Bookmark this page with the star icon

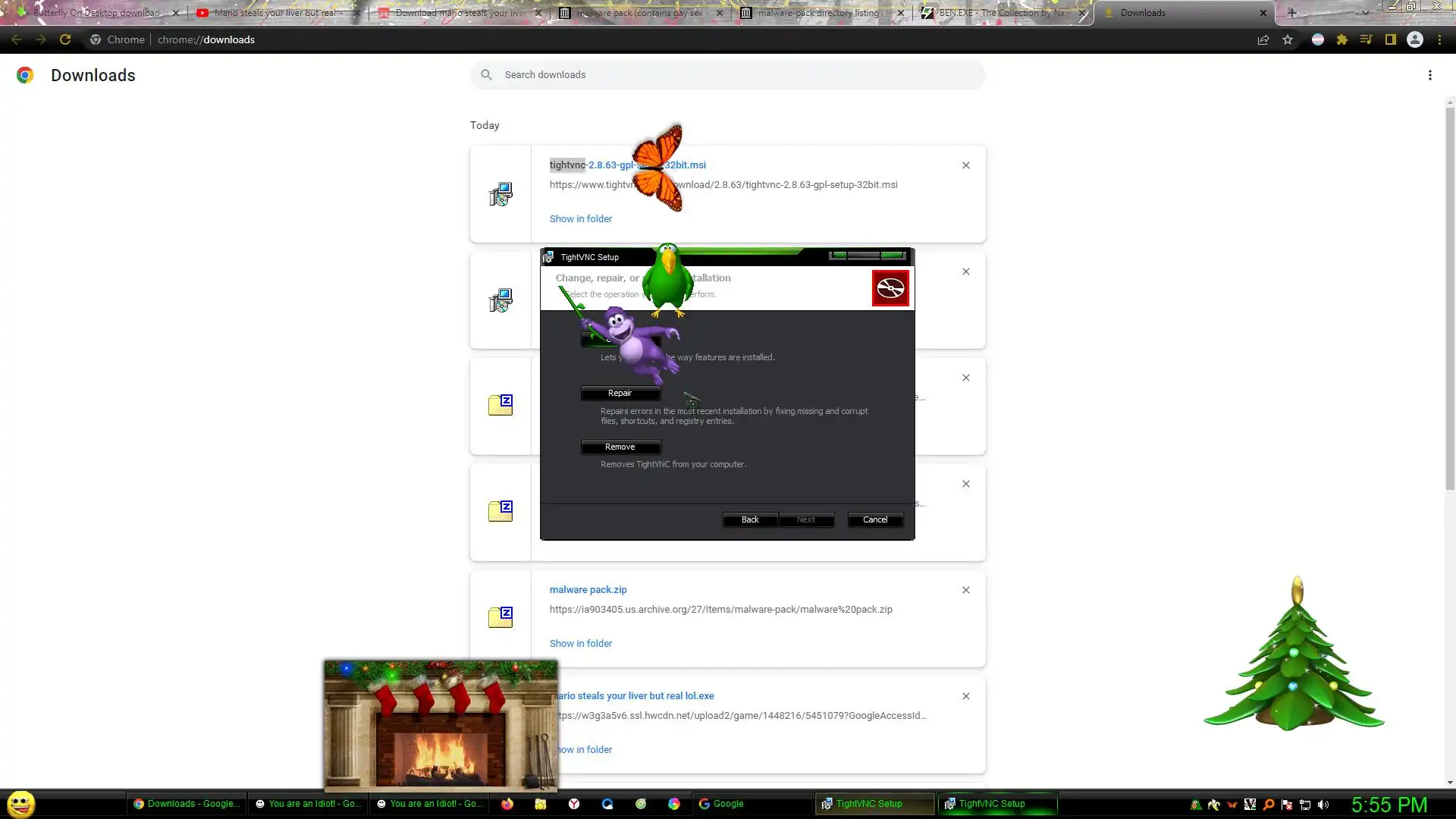click(1288, 40)
